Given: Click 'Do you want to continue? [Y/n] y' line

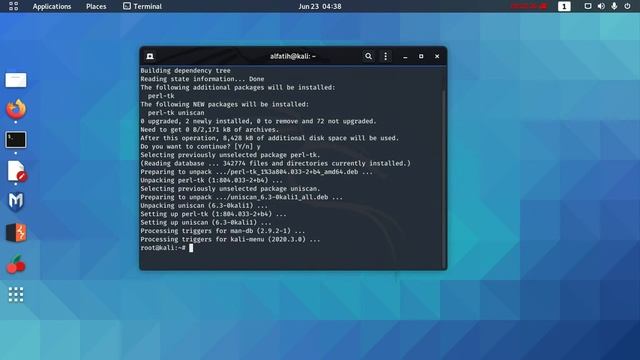Looking at the screenshot, I should [200, 147].
